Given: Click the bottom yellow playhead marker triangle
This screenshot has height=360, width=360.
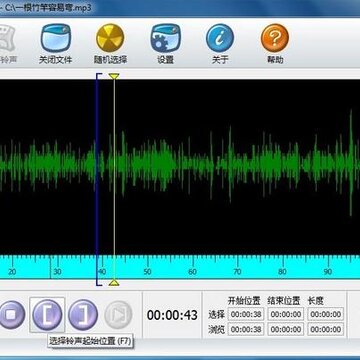Looking at the screenshot, I should 114,283.
